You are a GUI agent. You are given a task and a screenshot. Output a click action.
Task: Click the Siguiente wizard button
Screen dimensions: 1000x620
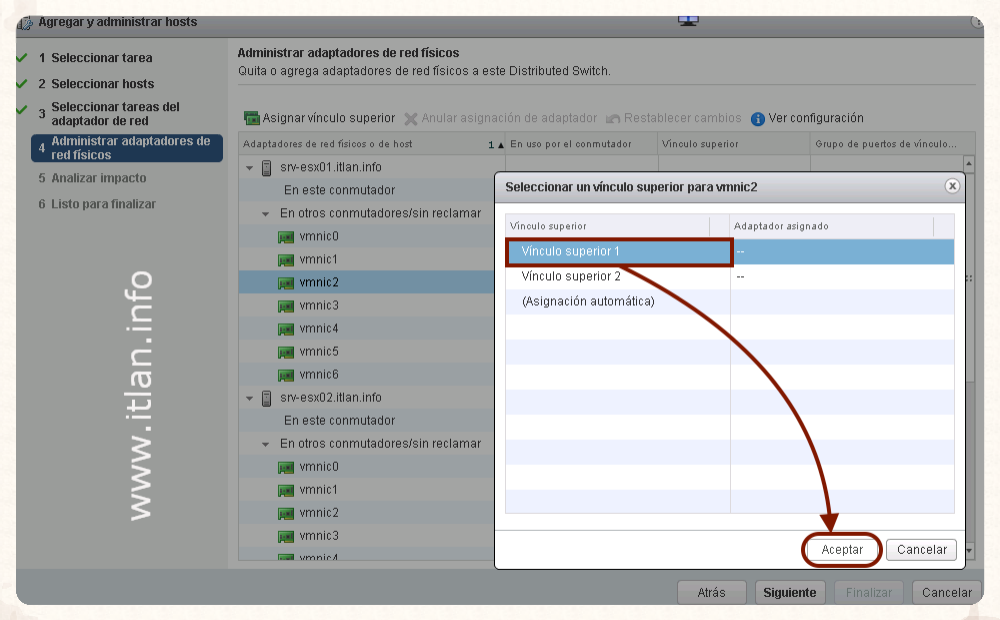789,592
